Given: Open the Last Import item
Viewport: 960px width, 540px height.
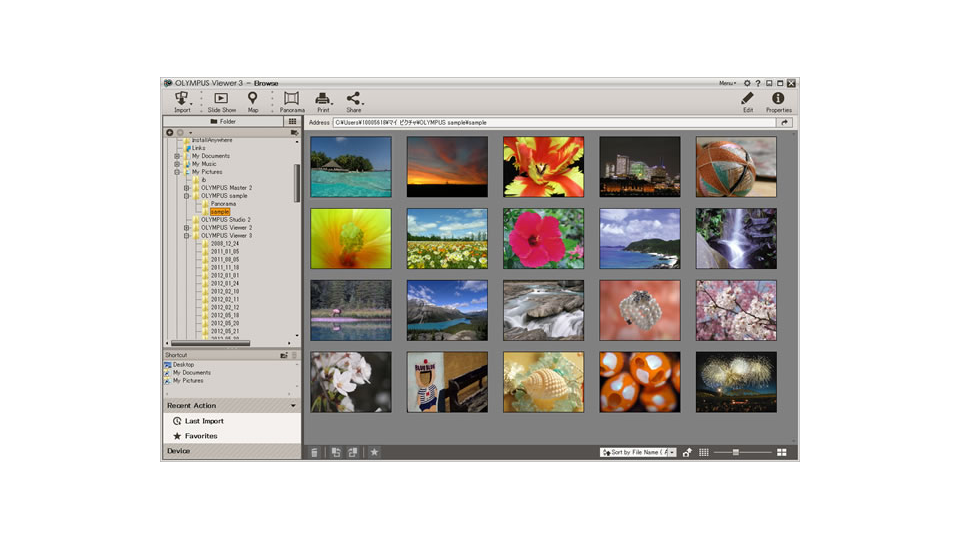Looking at the screenshot, I should (198, 421).
